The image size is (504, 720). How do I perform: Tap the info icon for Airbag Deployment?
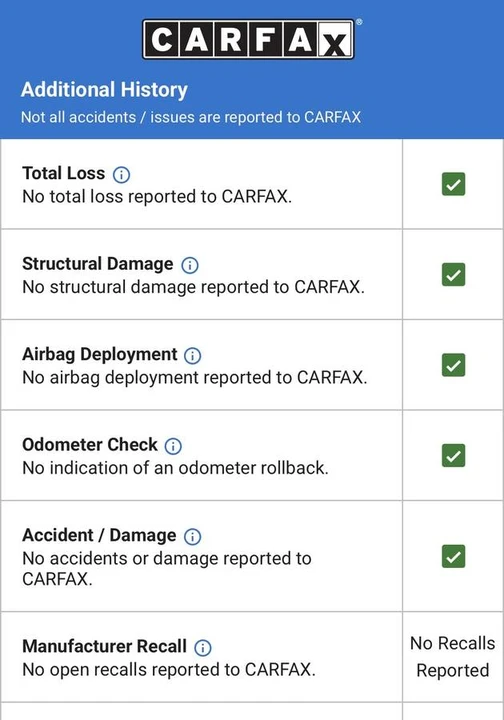coord(192,355)
